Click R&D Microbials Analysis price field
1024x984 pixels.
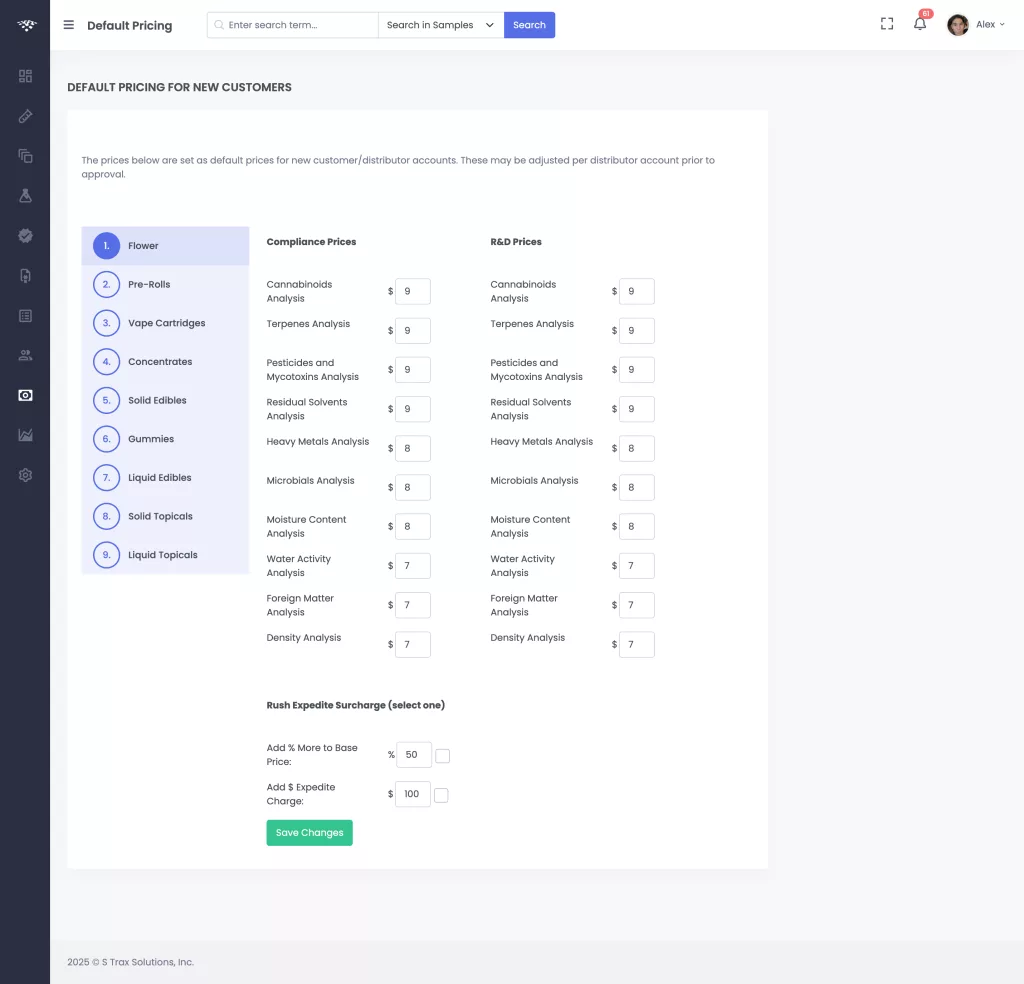[637, 487]
